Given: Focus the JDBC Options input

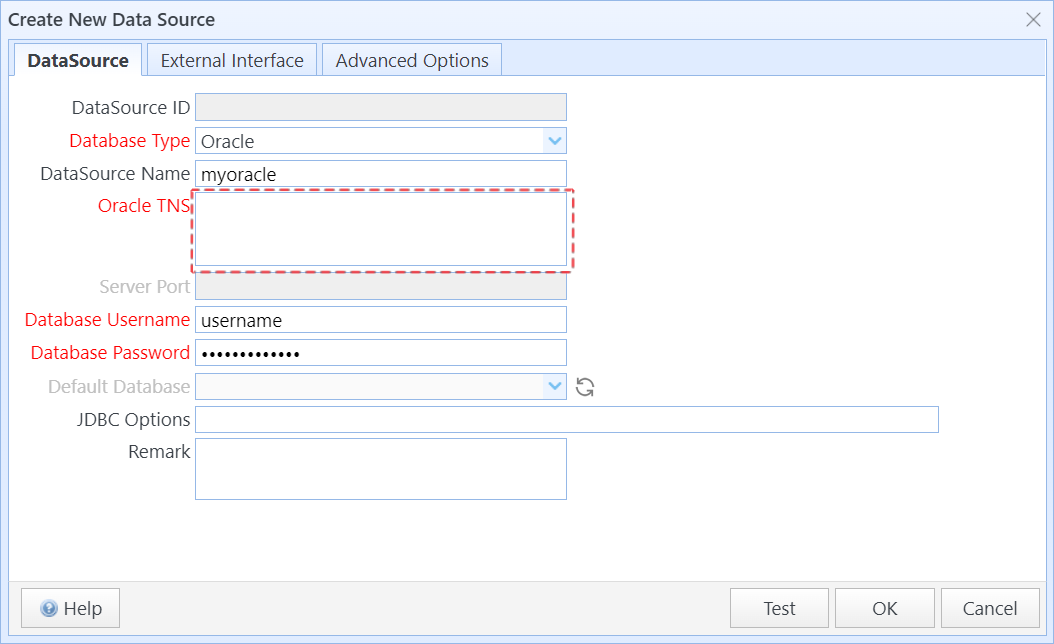Looking at the screenshot, I should point(566,420).
